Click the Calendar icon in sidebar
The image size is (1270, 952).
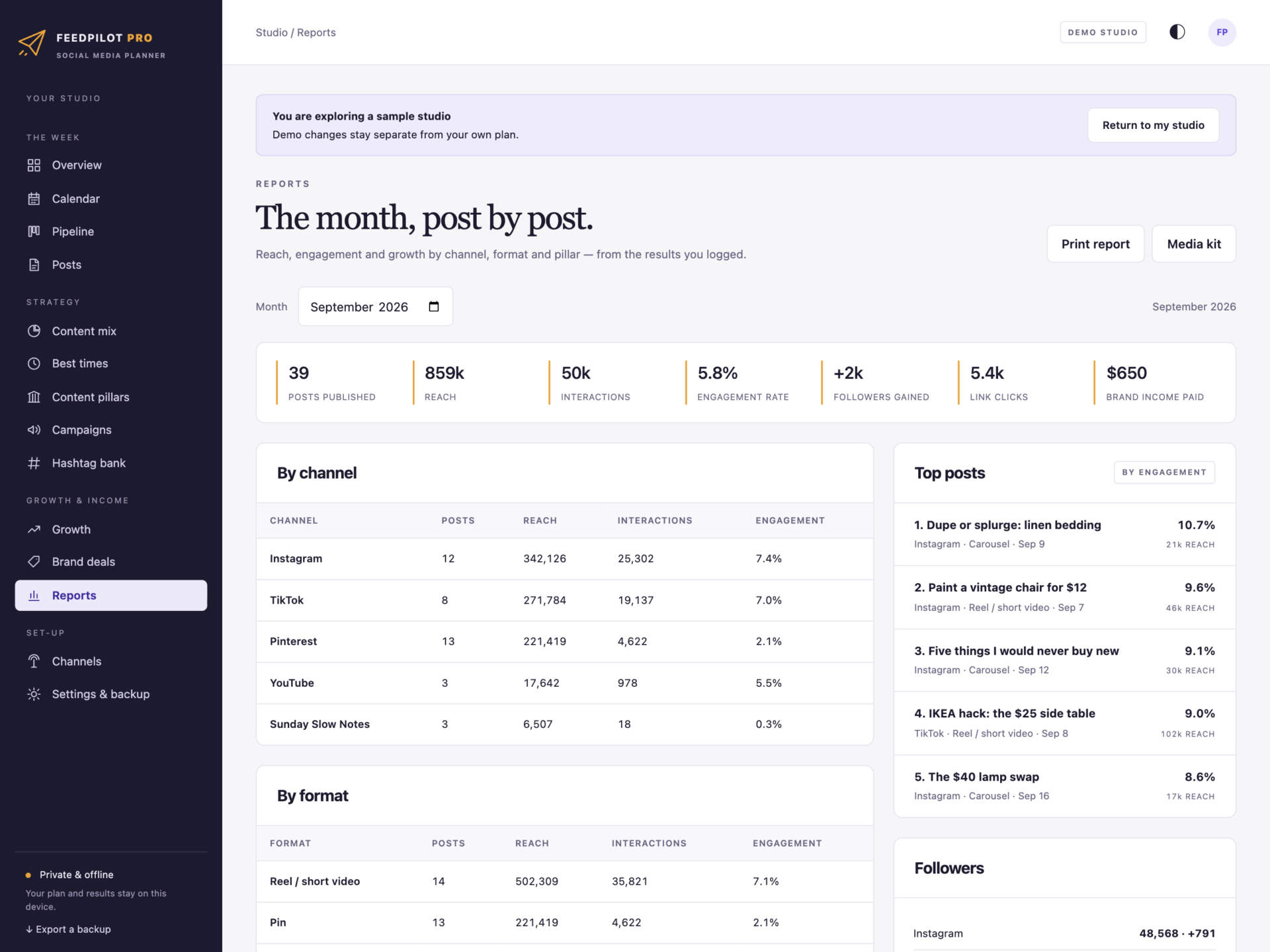click(34, 198)
